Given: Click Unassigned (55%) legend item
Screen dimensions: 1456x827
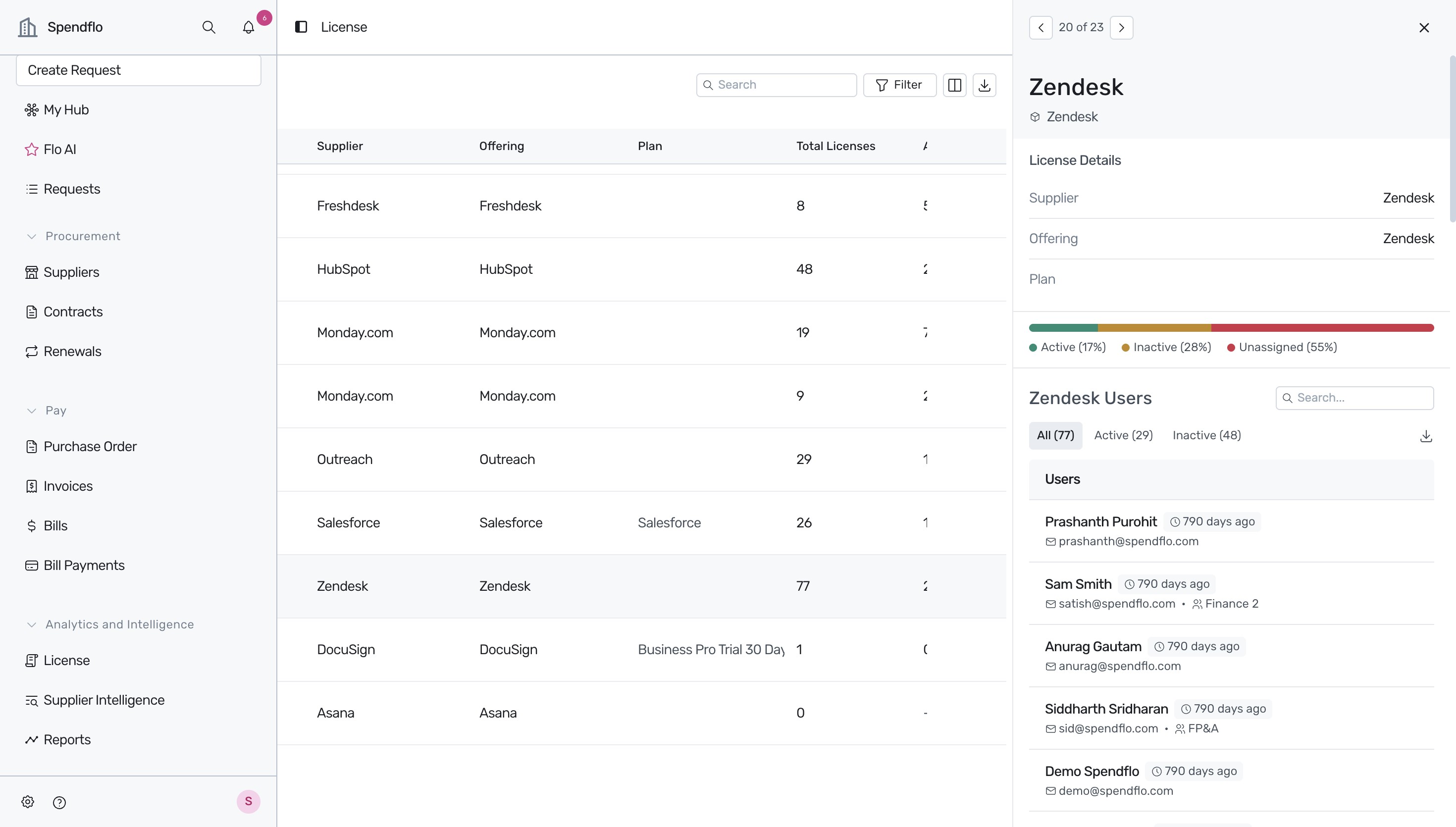Looking at the screenshot, I should pyautogui.click(x=1282, y=348).
